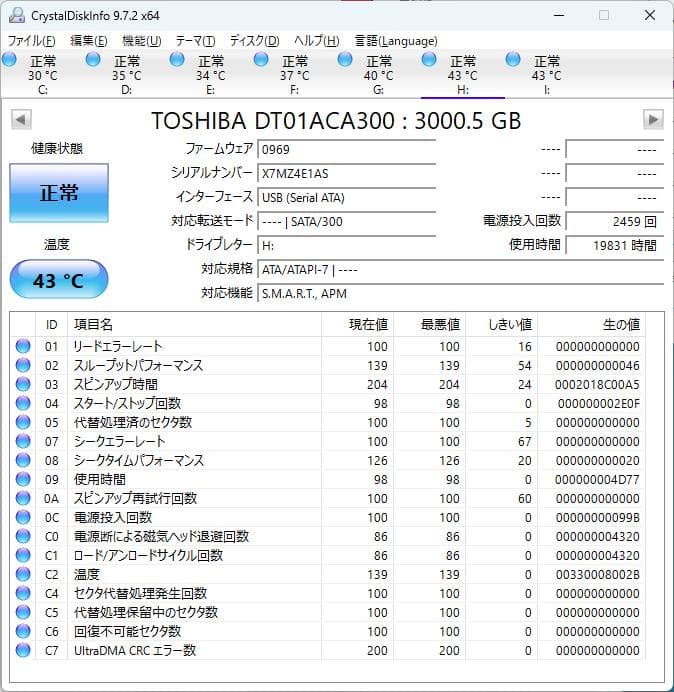
Task: Open the 編集(E) menu
Action: tap(89, 41)
